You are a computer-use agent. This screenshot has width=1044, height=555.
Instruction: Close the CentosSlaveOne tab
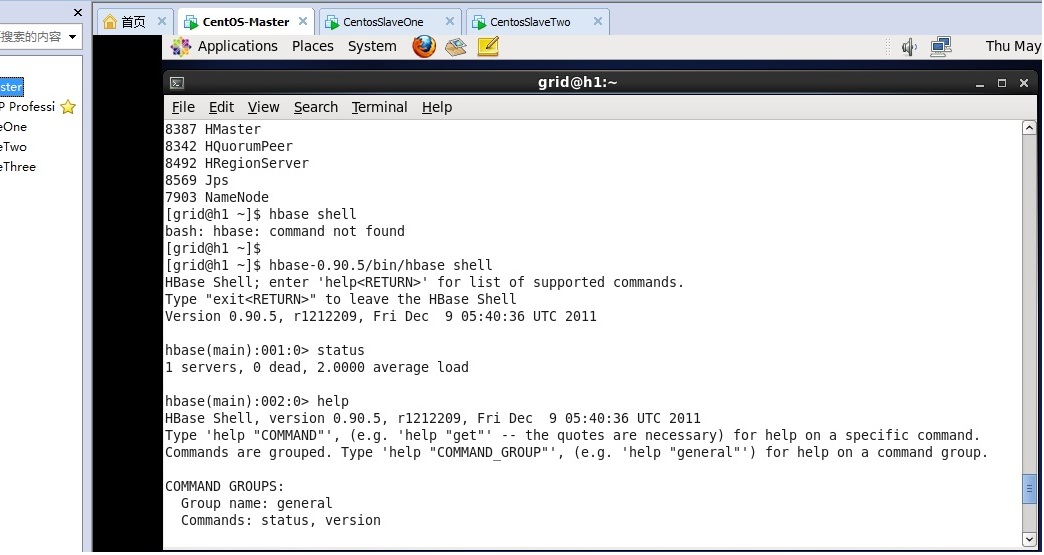pos(450,21)
